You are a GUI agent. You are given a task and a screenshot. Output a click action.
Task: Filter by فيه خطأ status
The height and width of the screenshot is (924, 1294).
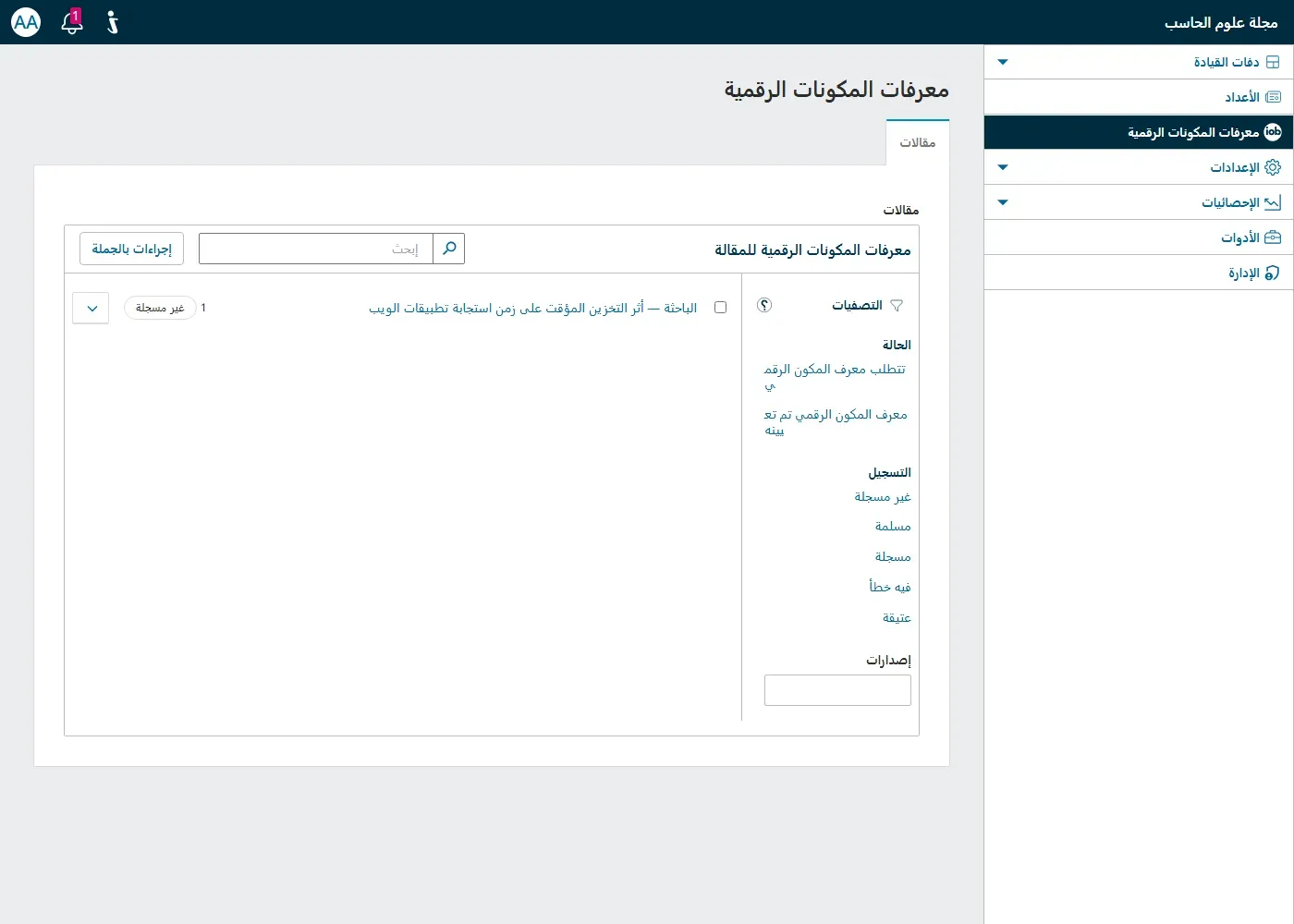890,587
